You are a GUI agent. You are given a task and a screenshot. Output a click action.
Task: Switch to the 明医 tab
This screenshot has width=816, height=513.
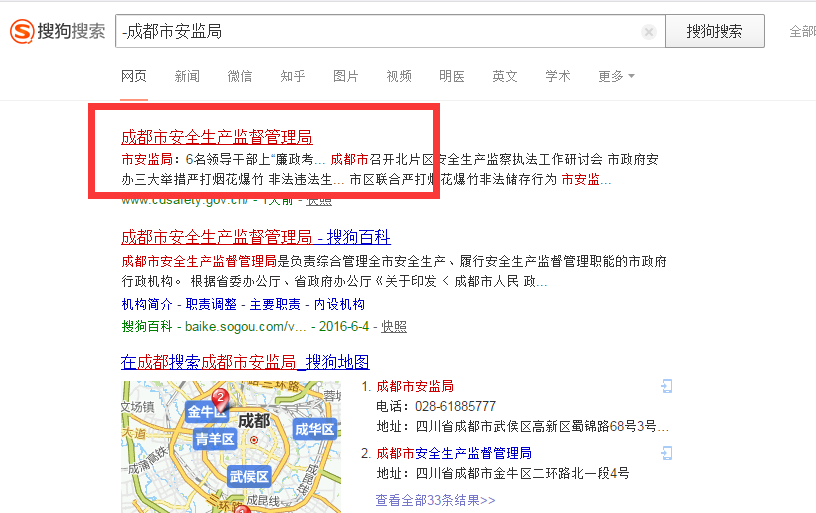[452, 76]
